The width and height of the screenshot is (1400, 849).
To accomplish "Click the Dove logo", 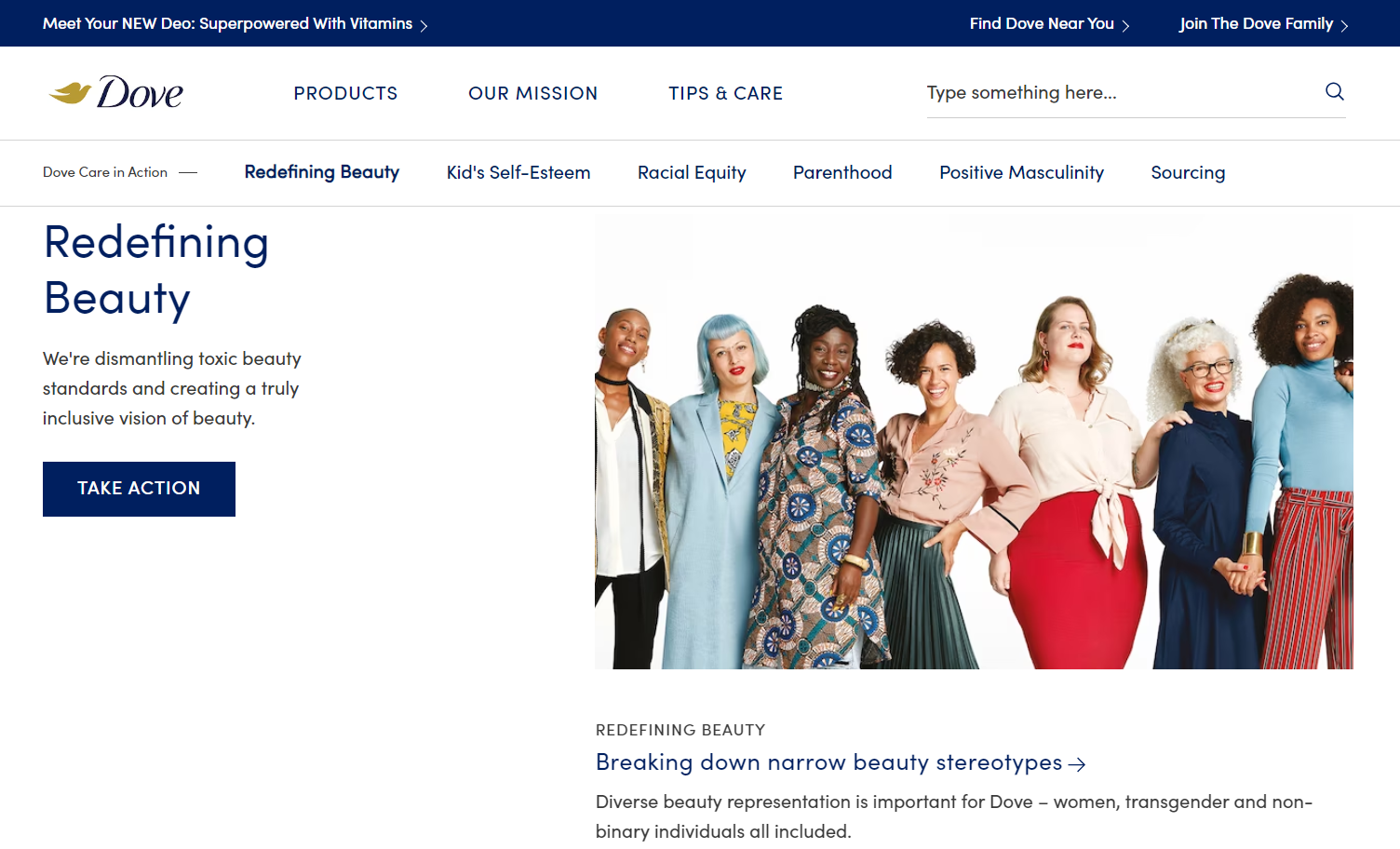I will point(115,92).
